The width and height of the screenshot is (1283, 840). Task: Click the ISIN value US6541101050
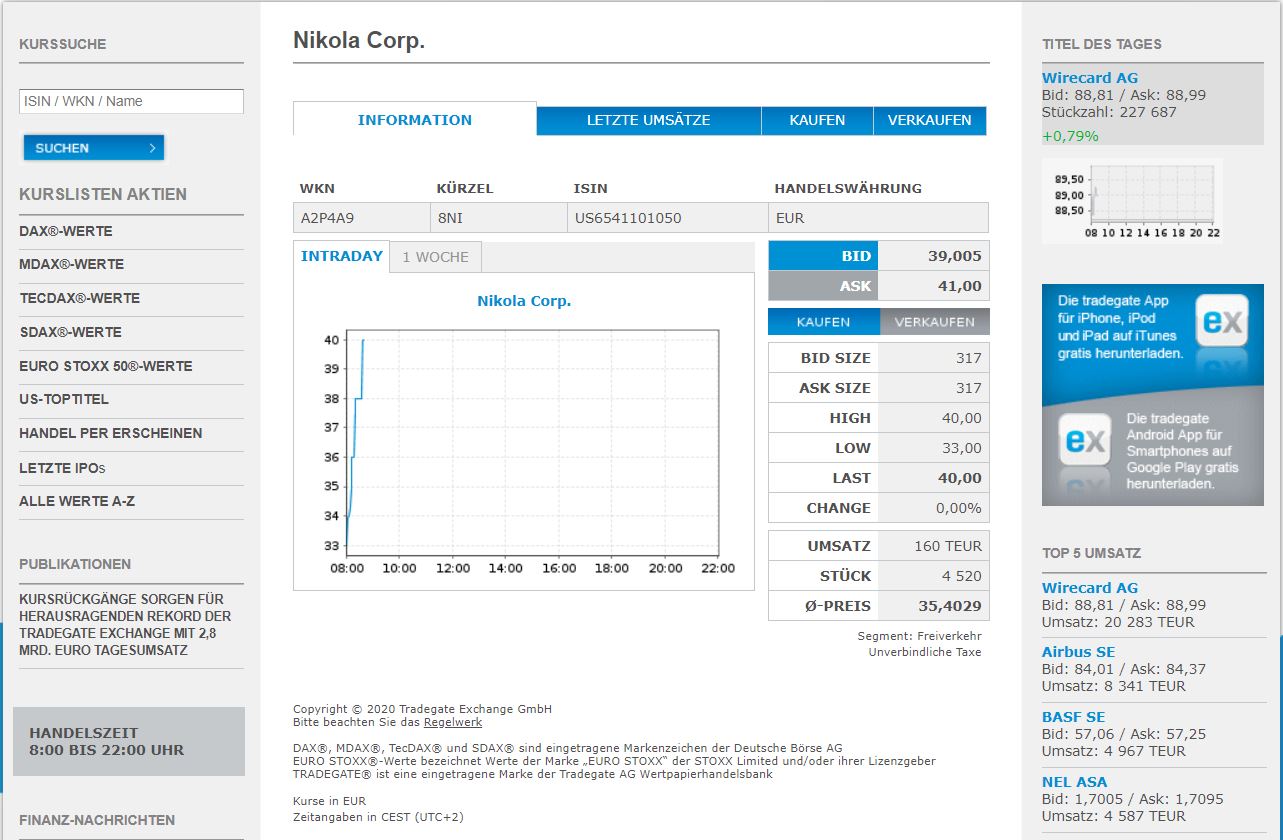pos(628,218)
